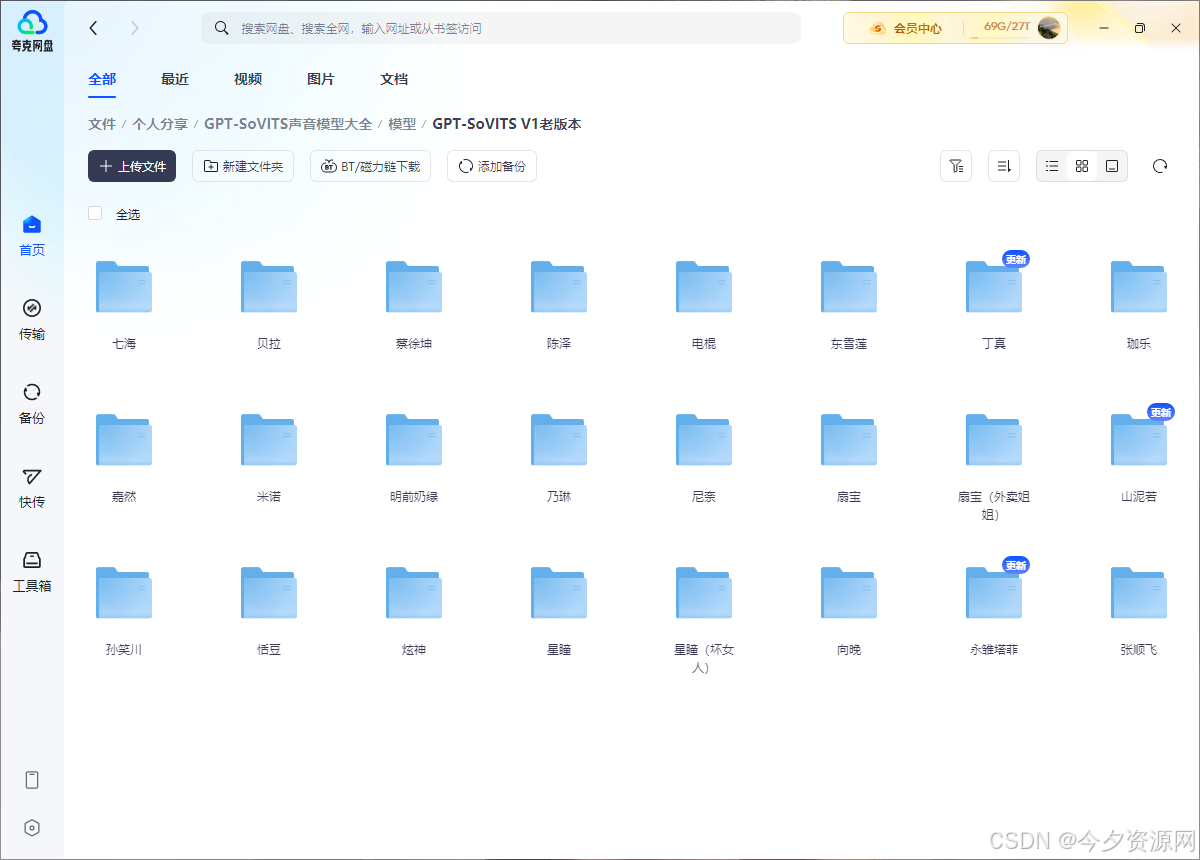Click BT/磁力链下载 button

point(370,166)
